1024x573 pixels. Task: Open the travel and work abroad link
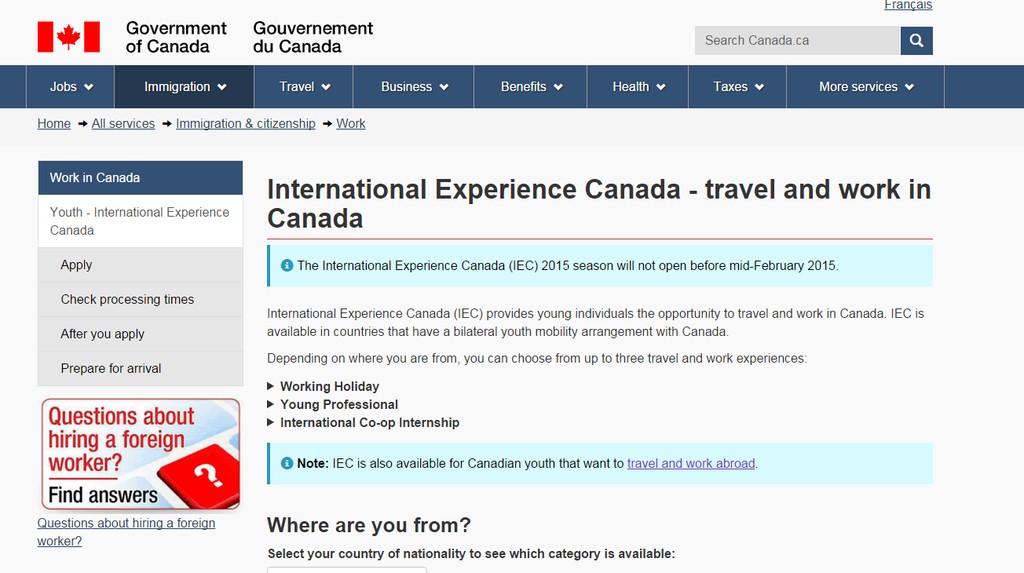690,463
